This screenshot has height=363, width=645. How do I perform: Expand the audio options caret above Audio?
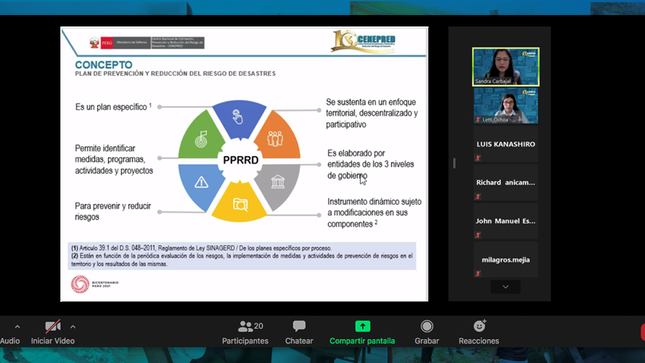(17, 327)
